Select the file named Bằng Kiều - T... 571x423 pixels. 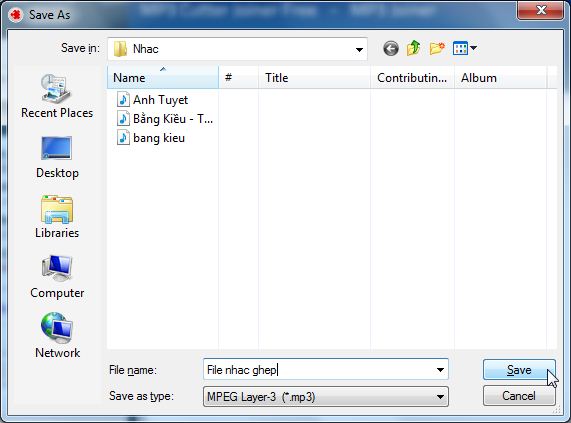tap(173, 119)
